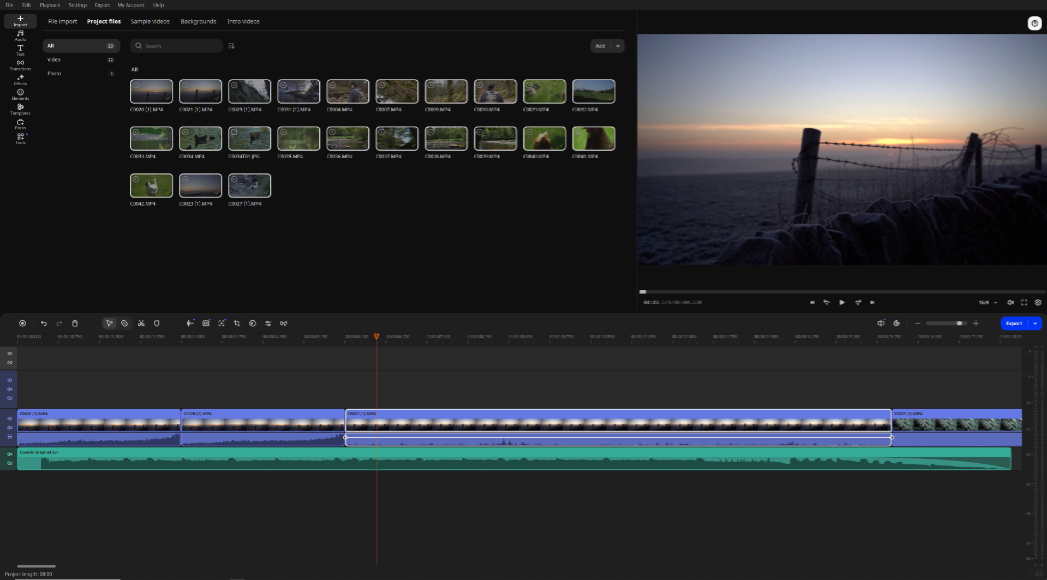Zoom in the timeline with the plus icon
The image size is (1047, 580).
point(976,323)
